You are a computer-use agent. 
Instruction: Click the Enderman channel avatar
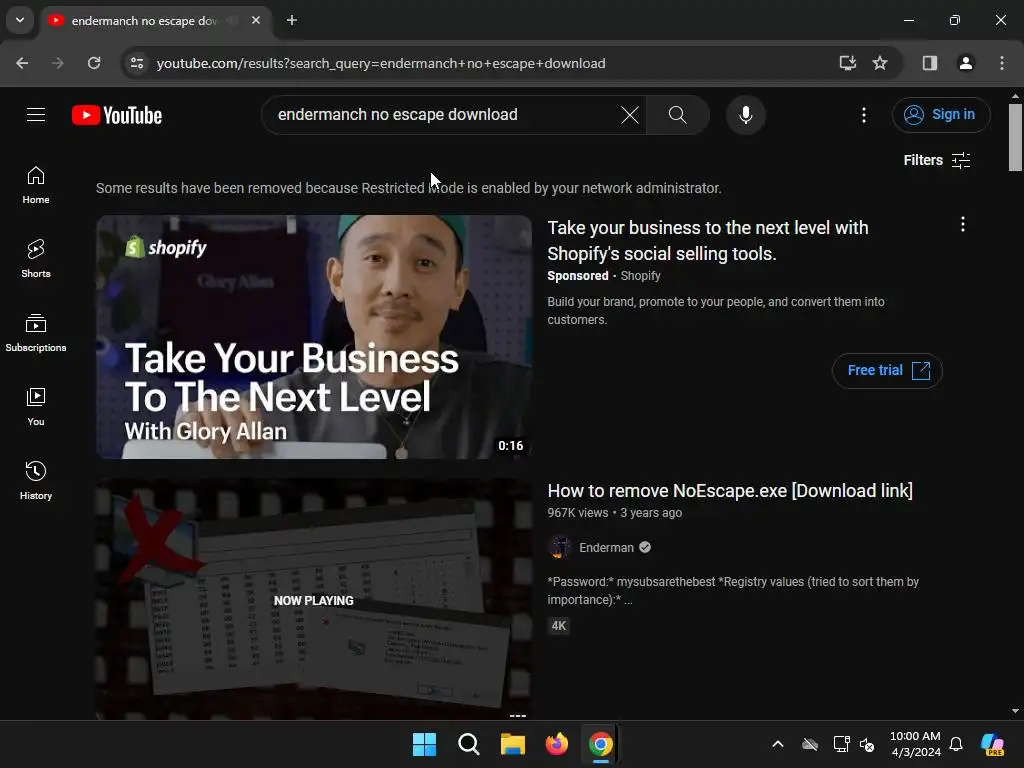click(559, 547)
